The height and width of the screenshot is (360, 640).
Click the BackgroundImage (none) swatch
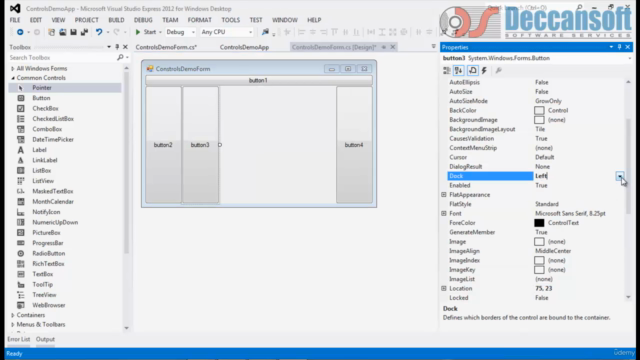tap(539, 120)
